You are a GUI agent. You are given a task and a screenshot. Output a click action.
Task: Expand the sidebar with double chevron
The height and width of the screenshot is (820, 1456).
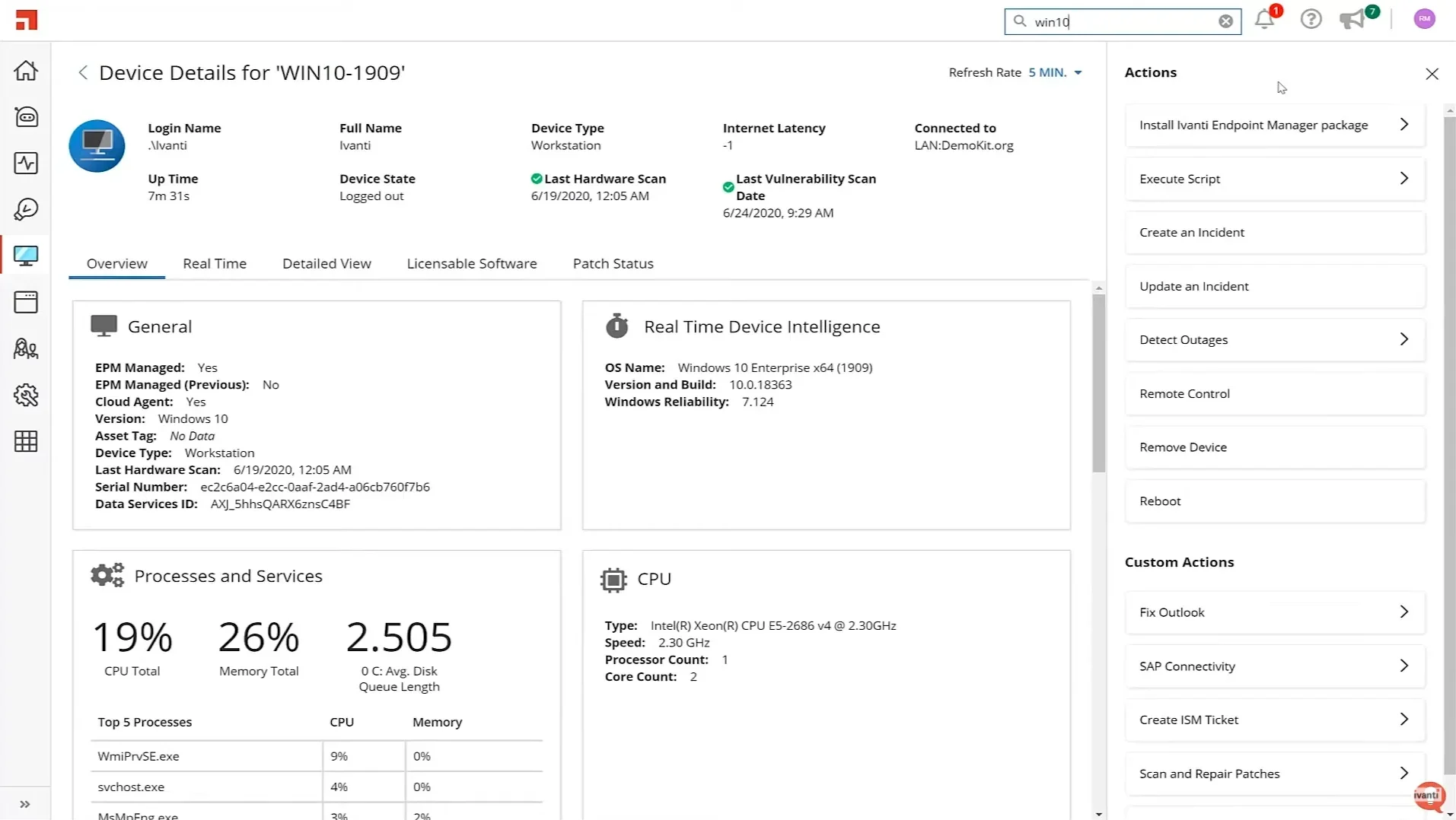click(25, 804)
